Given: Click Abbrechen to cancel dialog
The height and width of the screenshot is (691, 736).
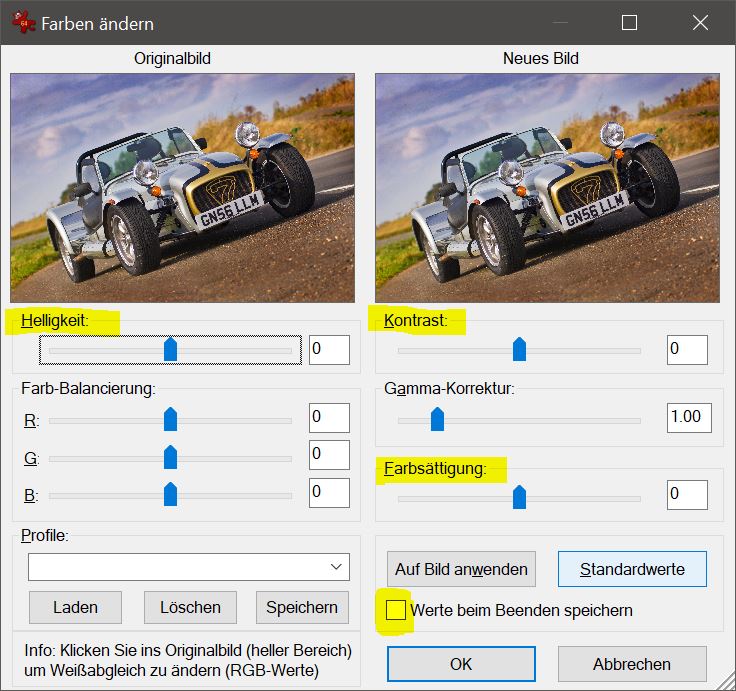Looking at the screenshot, I should click(632, 664).
